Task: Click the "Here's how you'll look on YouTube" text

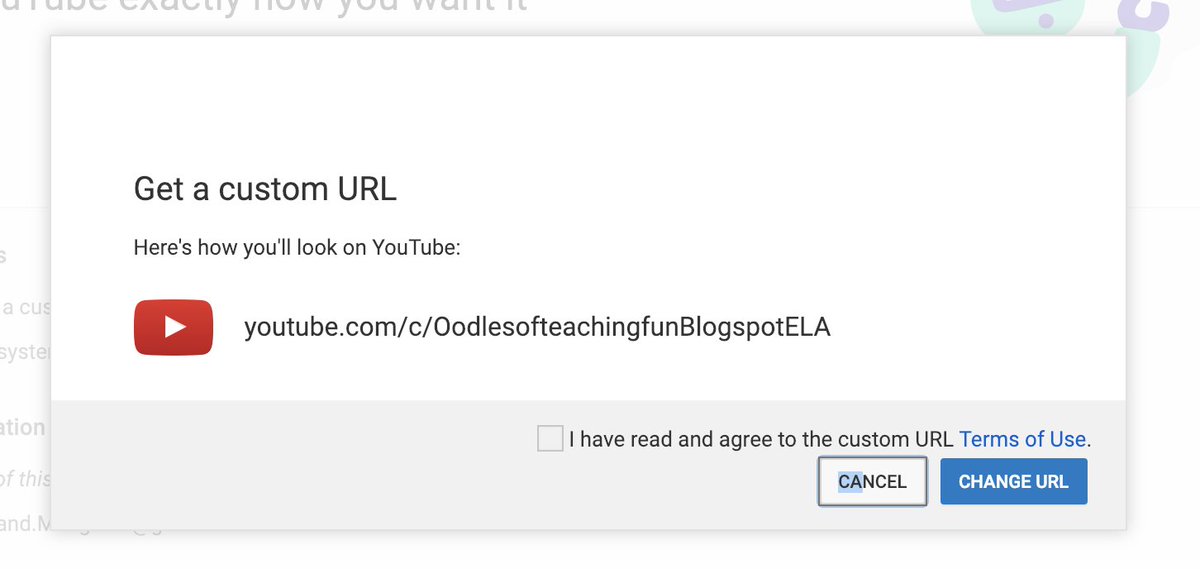Action: tap(297, 248)
